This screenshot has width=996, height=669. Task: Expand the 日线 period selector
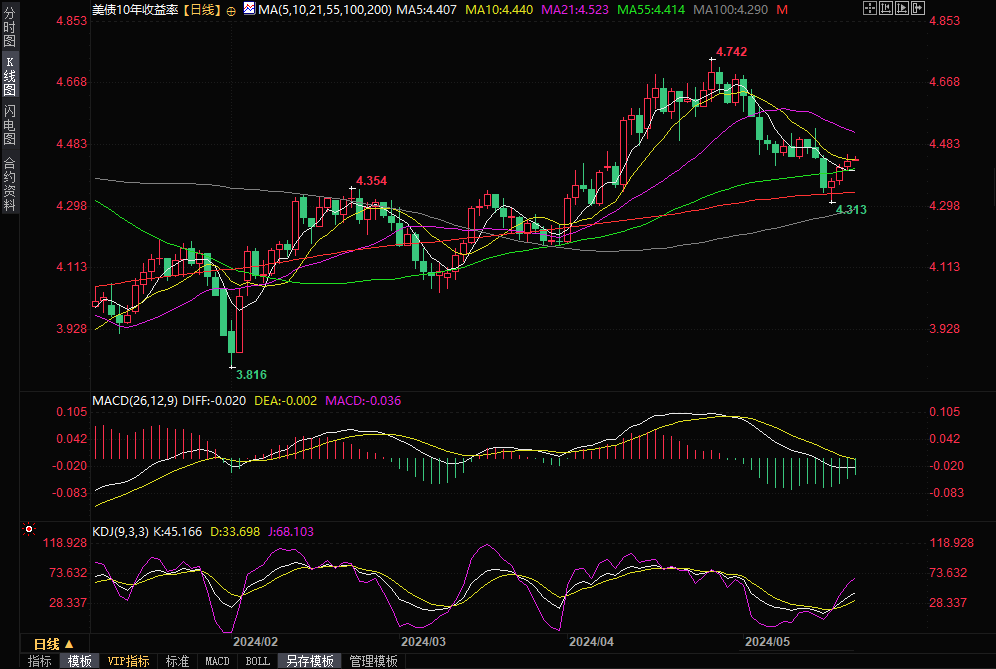click(54, 644)
